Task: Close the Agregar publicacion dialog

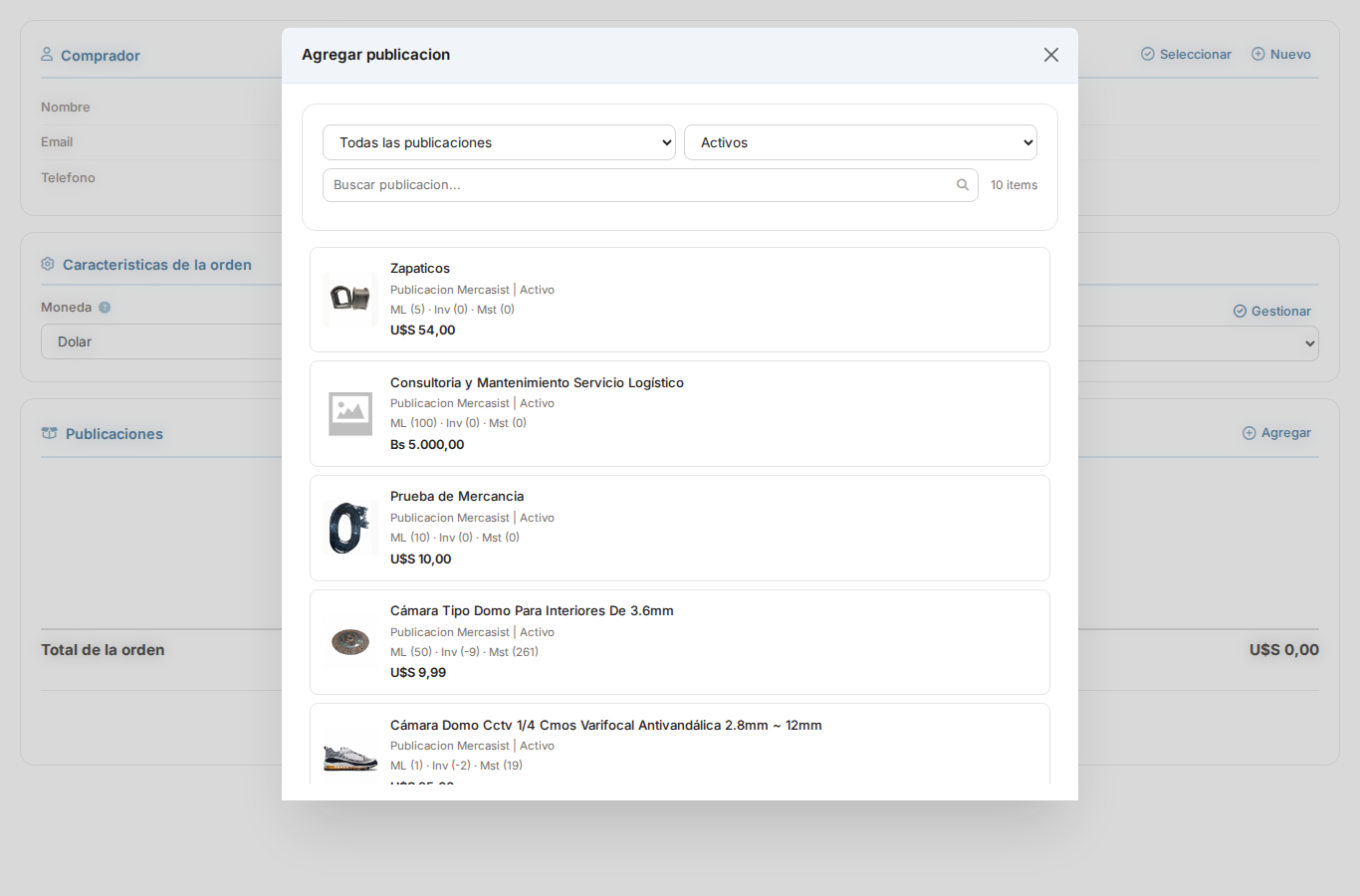Action: pyautogui.click(x=1050, y=55)
